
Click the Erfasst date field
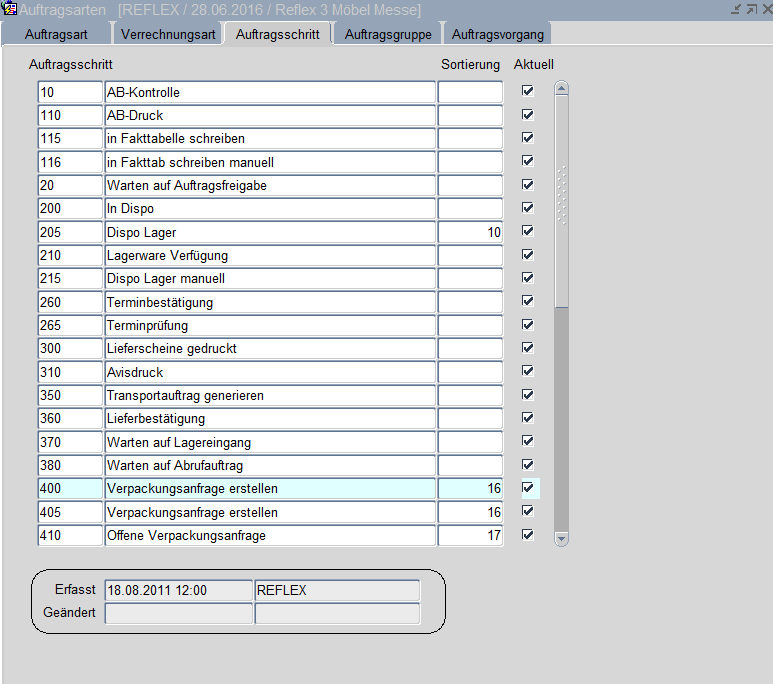tap(178, 590)
